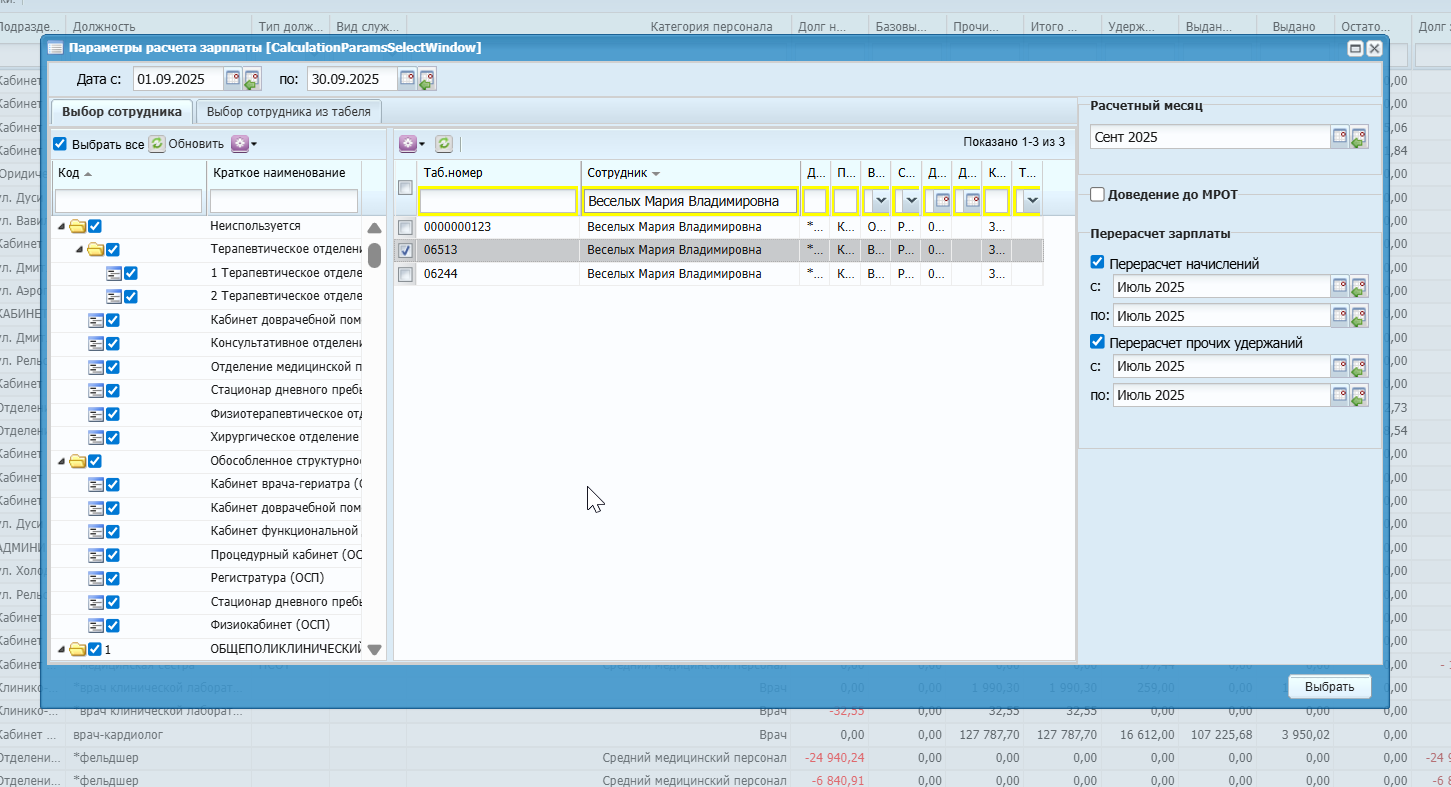Click the Обновить button label
Image resolution: width=1451 pixels, height=787 pixels.
pyautogui.click(x=196, y=144)
